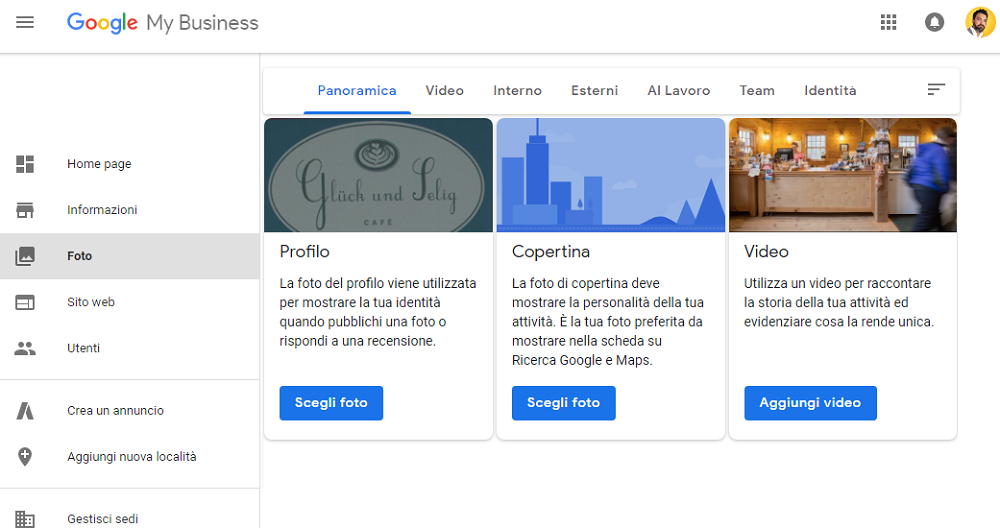
Task: Click the Crea un annuncio Ads icon
Action: [25, 411]
